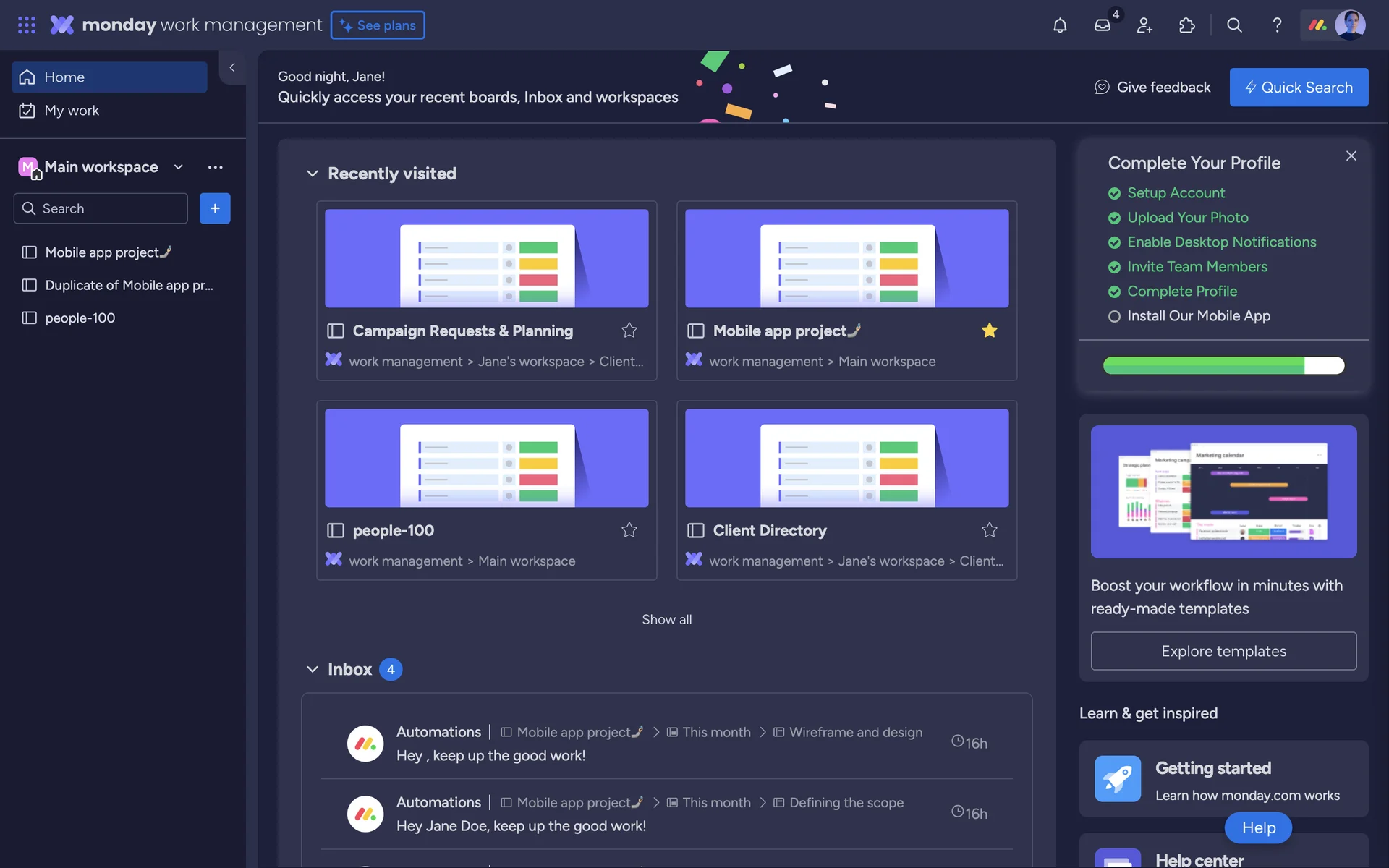
Task: Open the help question mark icon
Action: coord(1277,25)
